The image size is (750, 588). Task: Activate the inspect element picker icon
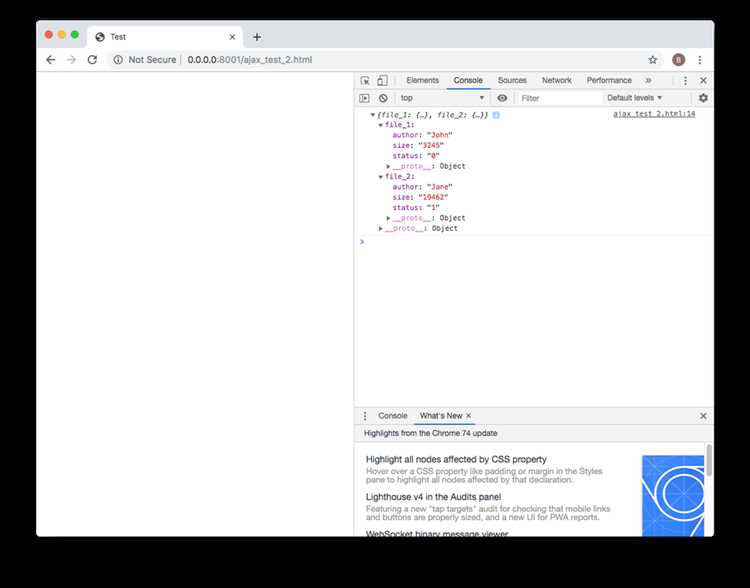(x=365, y=80)
